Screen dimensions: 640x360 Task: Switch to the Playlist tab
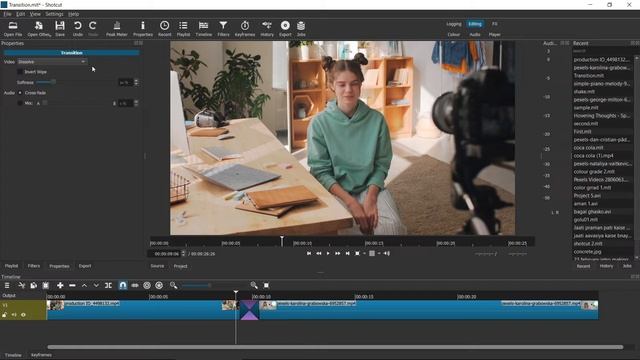(x=11, y=266)
